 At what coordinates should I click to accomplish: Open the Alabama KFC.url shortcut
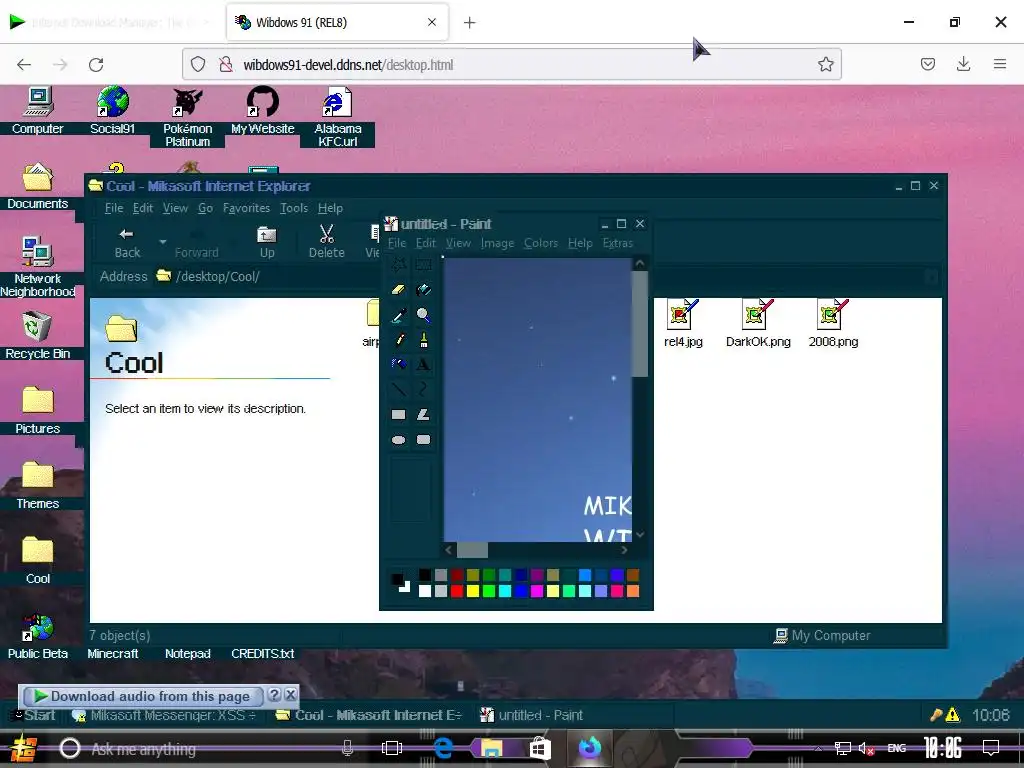tap(338, 116)
